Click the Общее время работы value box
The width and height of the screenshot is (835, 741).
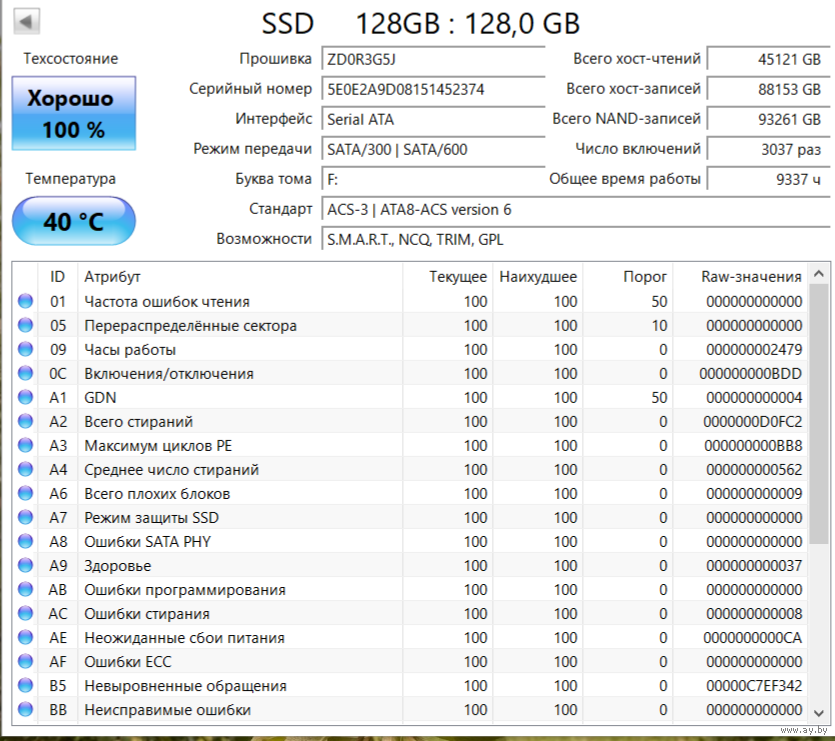coord(767,180)
